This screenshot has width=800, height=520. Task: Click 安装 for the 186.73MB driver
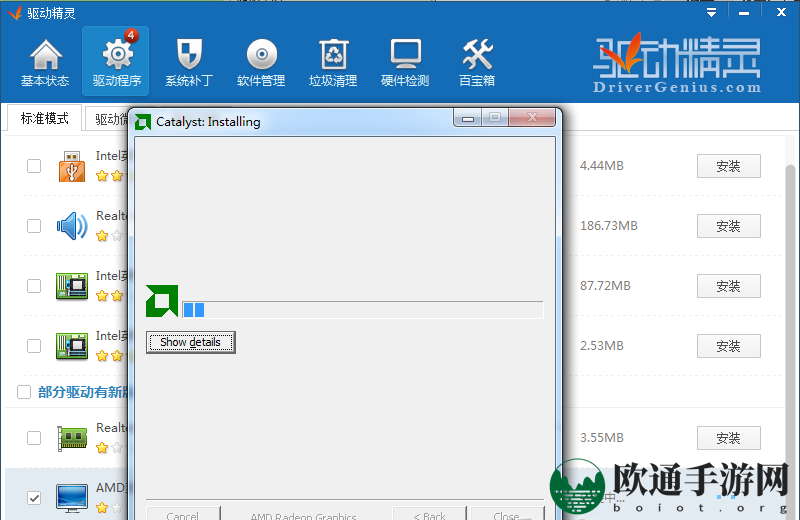729,226
